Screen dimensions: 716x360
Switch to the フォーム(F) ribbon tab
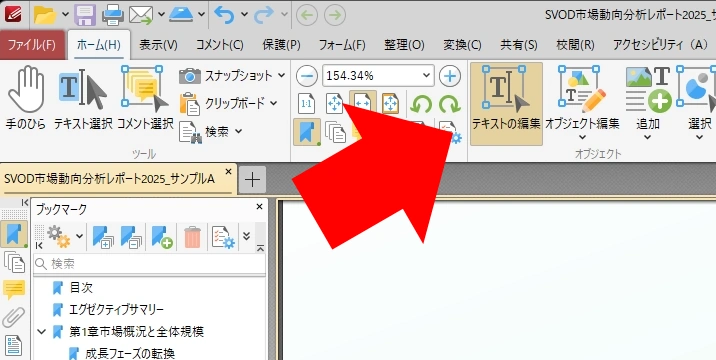(x=342, y=45)
